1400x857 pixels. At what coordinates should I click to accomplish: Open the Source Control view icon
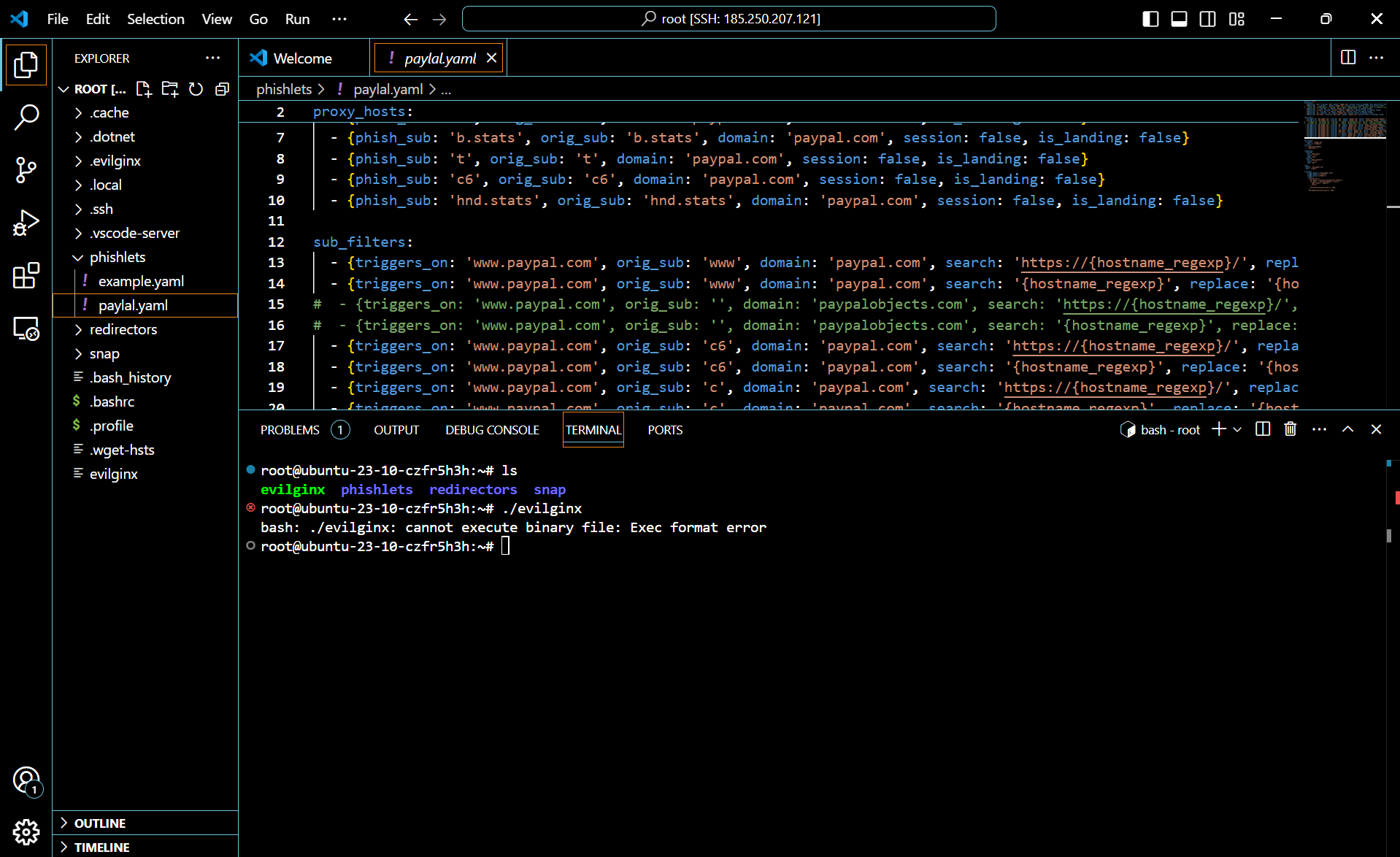[x=26, y=170]
